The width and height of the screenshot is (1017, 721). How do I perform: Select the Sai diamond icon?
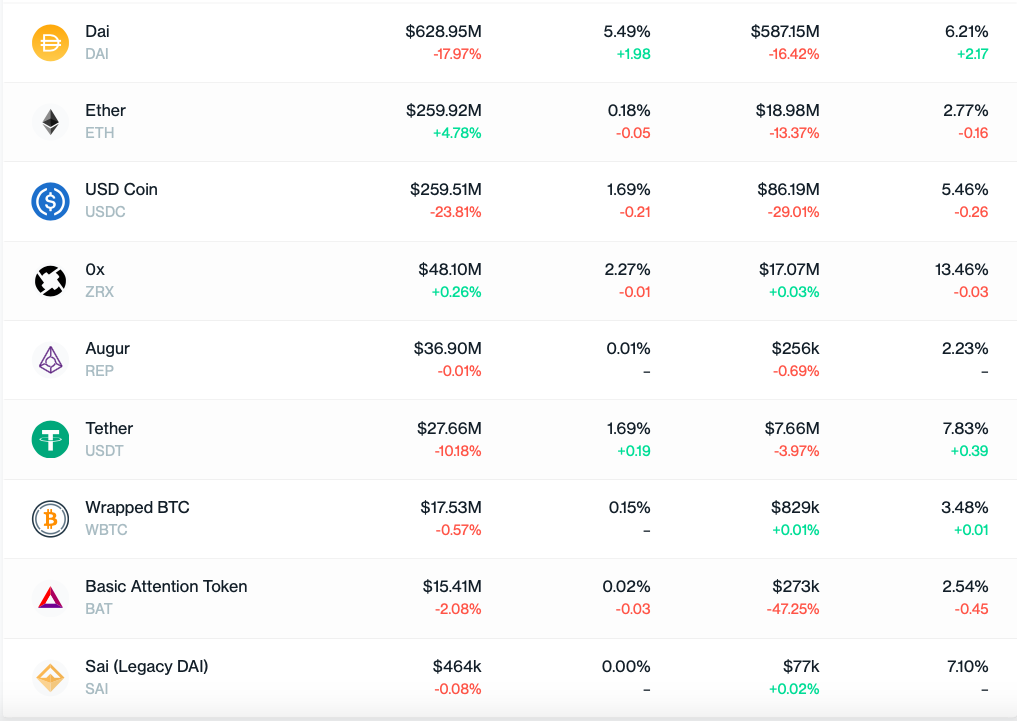coord(51,678)
